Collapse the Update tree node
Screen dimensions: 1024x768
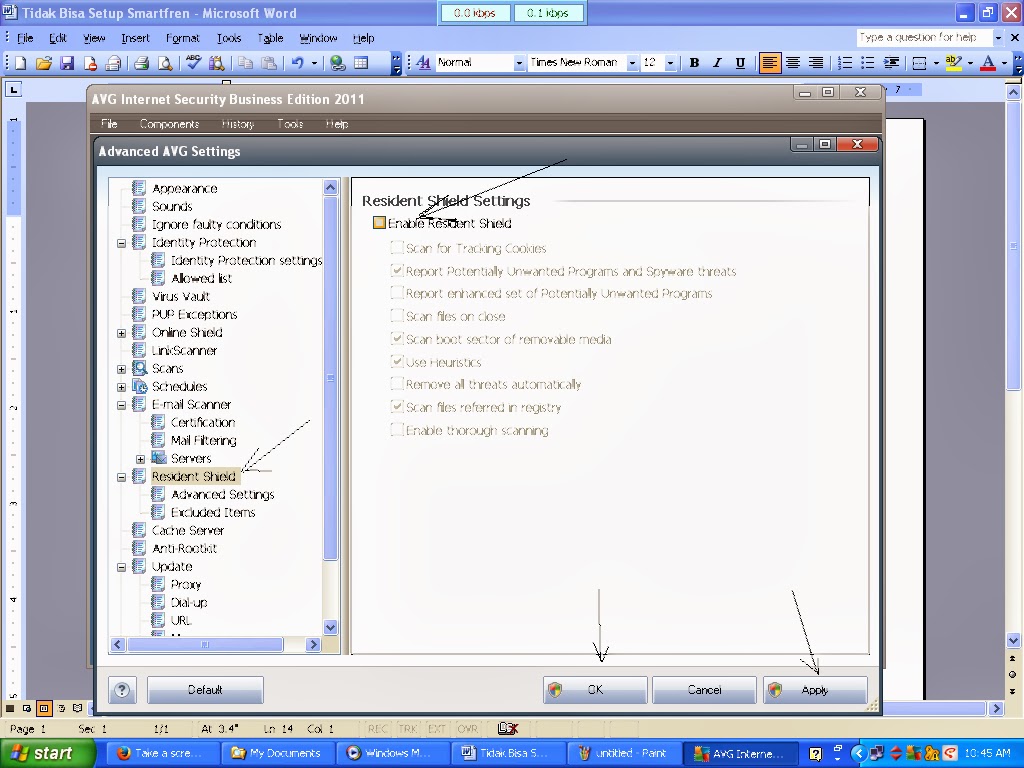pos(121,568)
